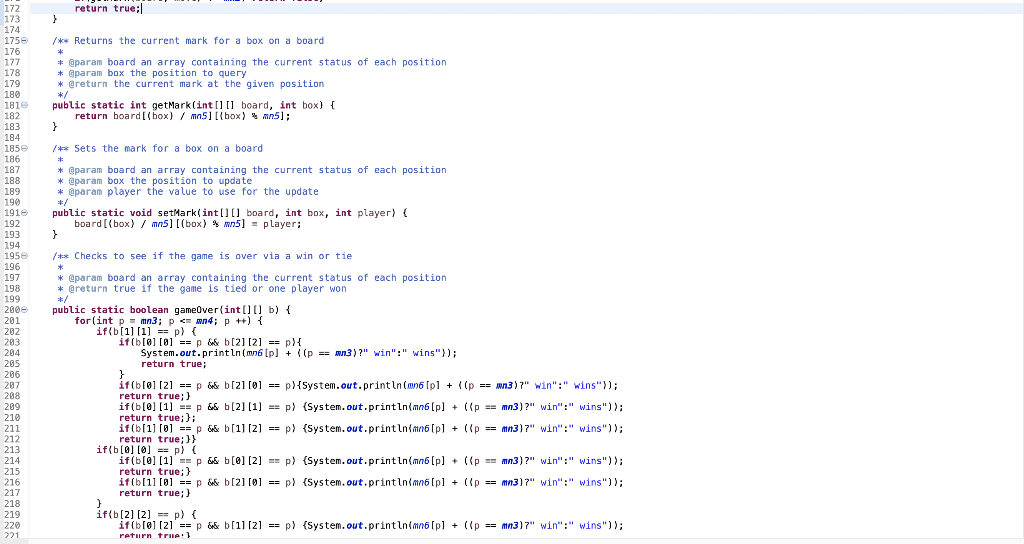Collapse the gameOver method fold at line 200

coord(25,310)
